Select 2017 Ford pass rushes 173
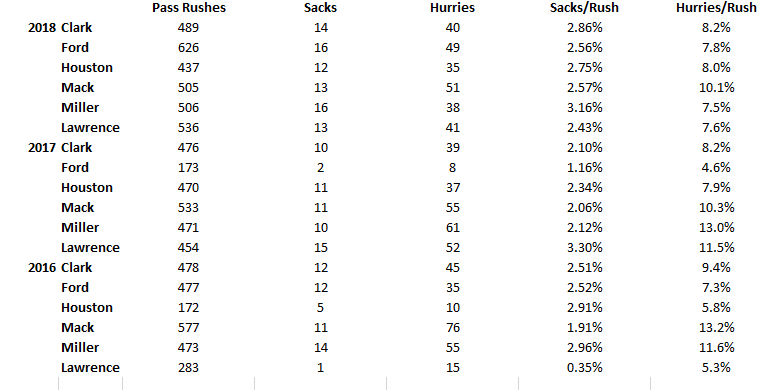This screenshot has width=772, height=390. [x=189, y=168]
